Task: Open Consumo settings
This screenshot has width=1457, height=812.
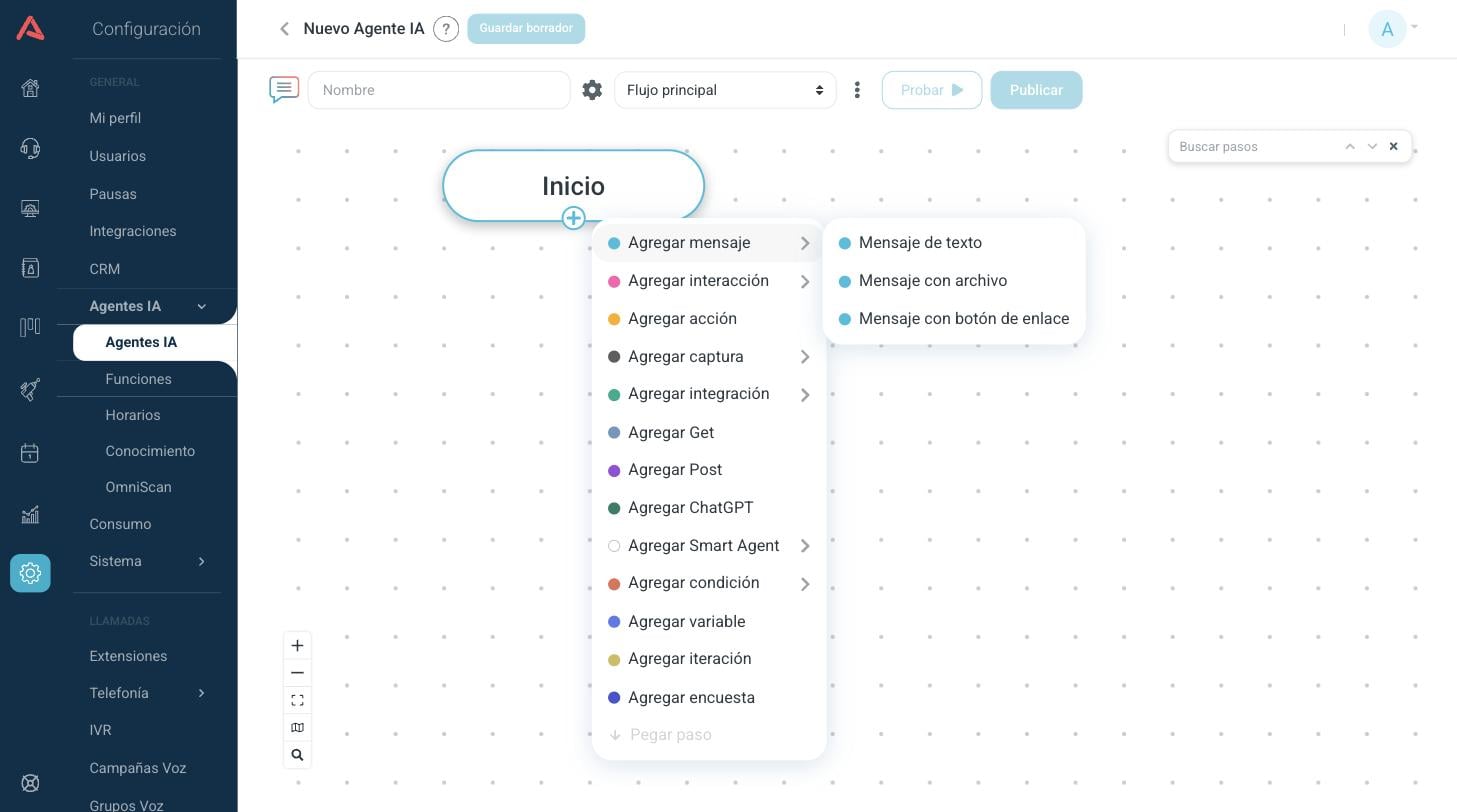Action: 120,524
